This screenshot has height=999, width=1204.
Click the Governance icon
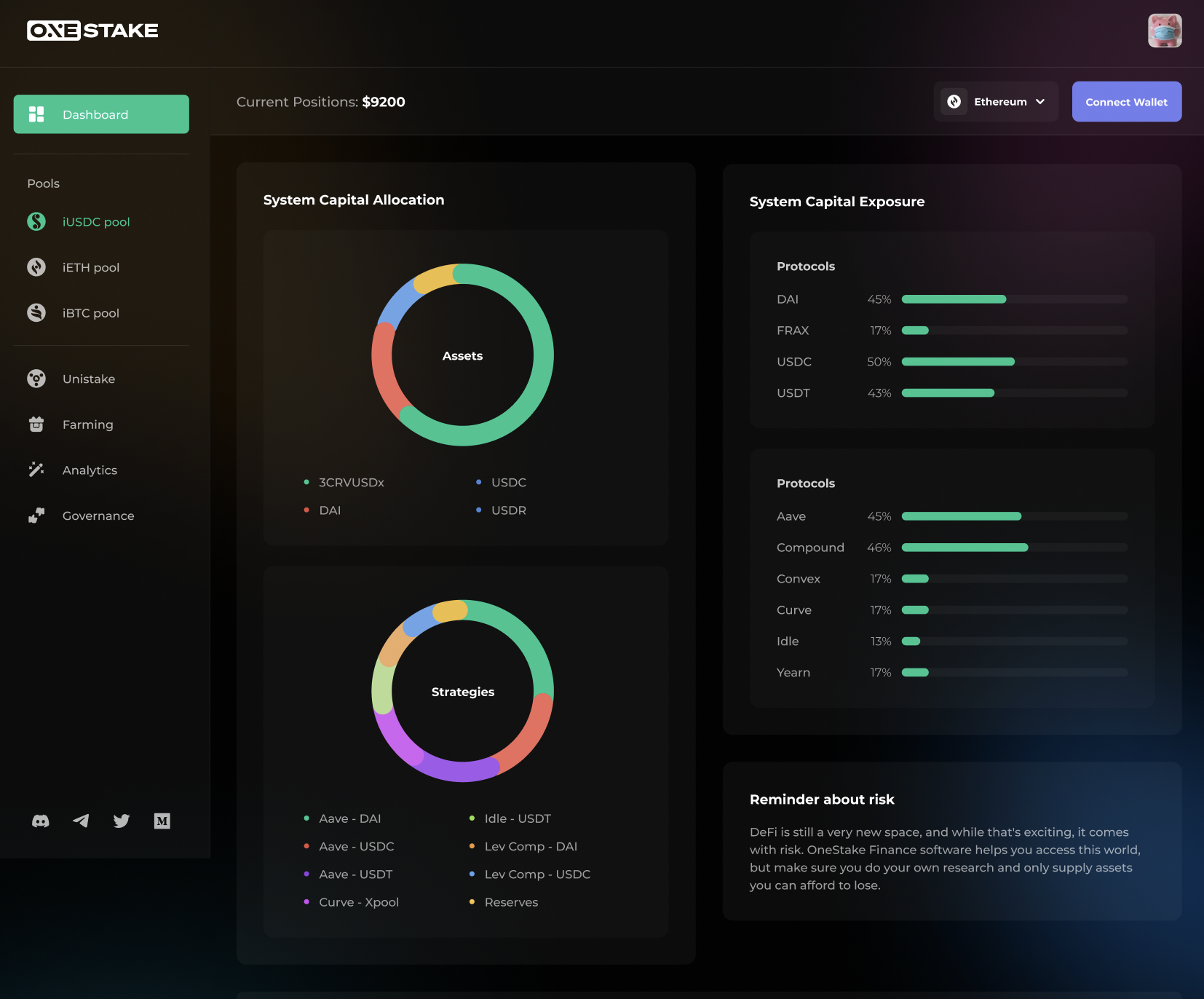36,516
